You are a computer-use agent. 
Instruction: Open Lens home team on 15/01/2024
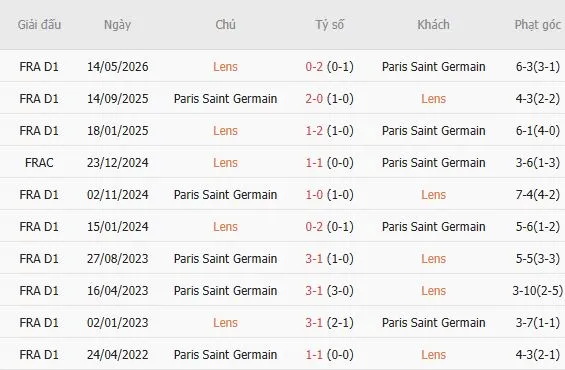click(225, 227)
